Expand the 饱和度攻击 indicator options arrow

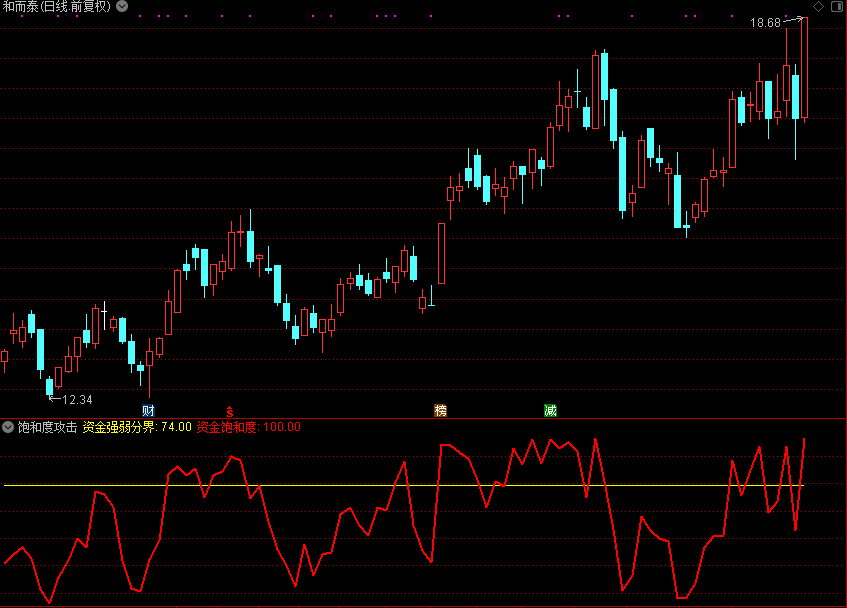[8, 427]
